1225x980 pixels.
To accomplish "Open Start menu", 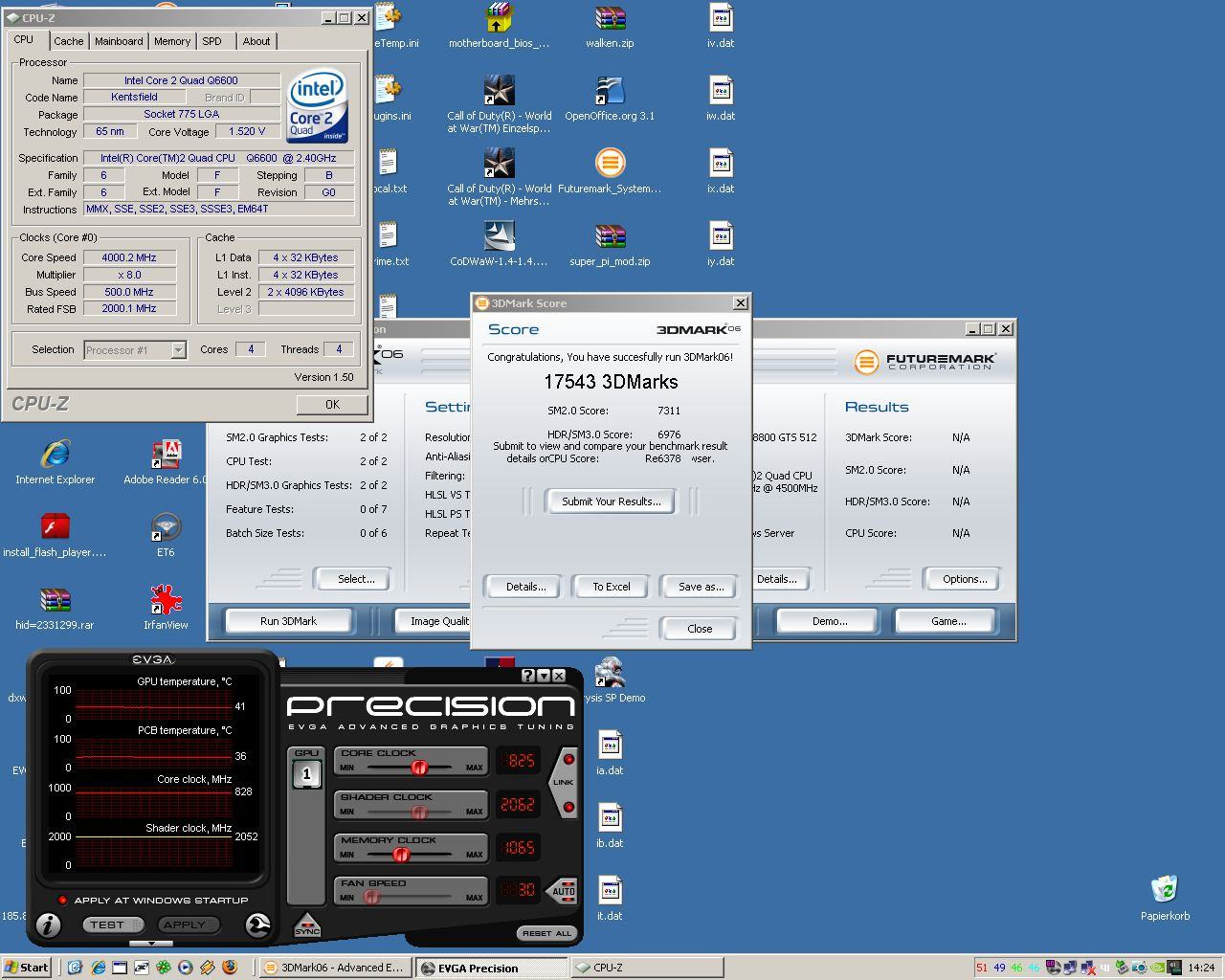I will (x=27, y=967).
